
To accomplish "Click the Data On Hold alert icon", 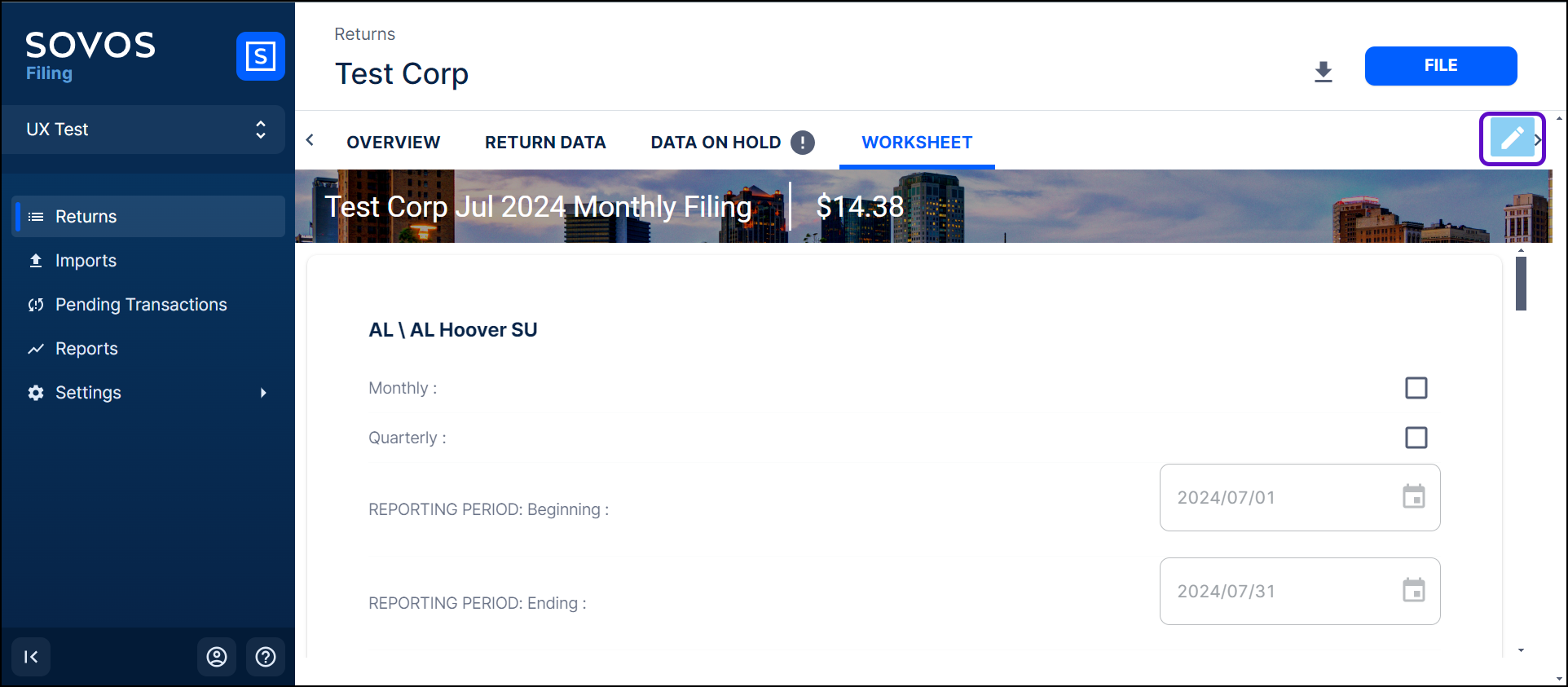I will (x=803, y=143).
